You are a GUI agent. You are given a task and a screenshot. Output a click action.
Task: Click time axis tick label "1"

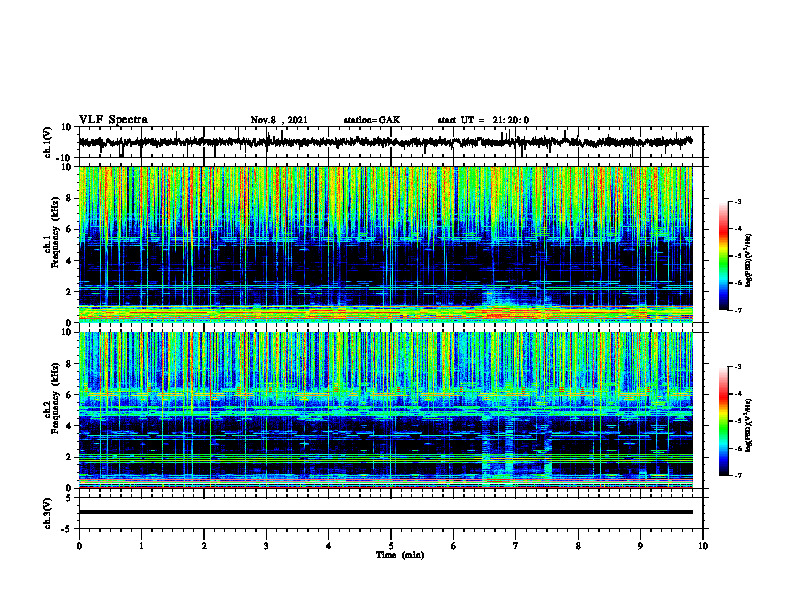141,545
